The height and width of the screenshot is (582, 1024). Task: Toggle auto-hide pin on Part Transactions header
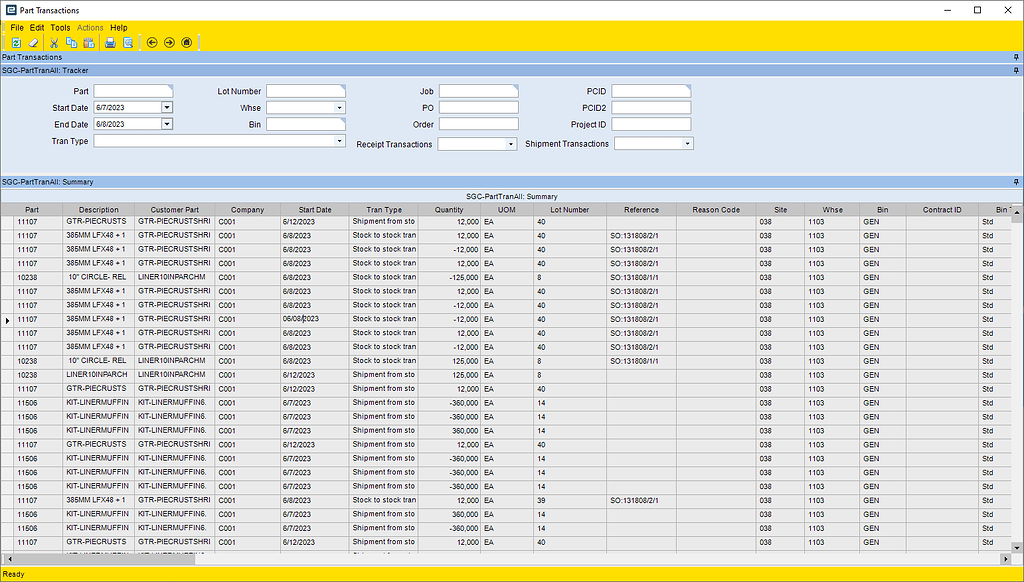[1015, 57]
